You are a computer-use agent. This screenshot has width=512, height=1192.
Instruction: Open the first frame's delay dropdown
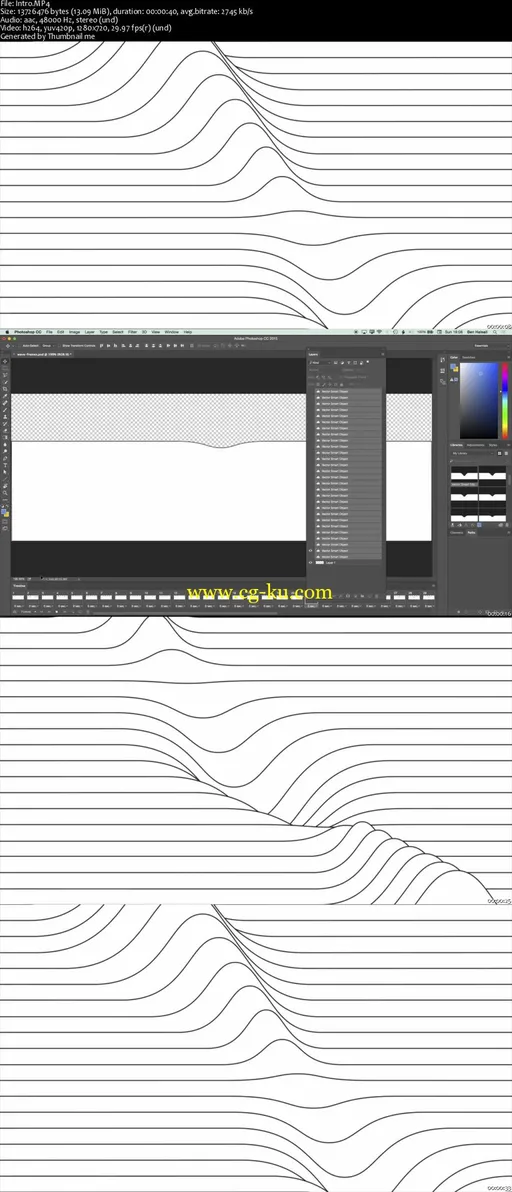coord(20,605)
